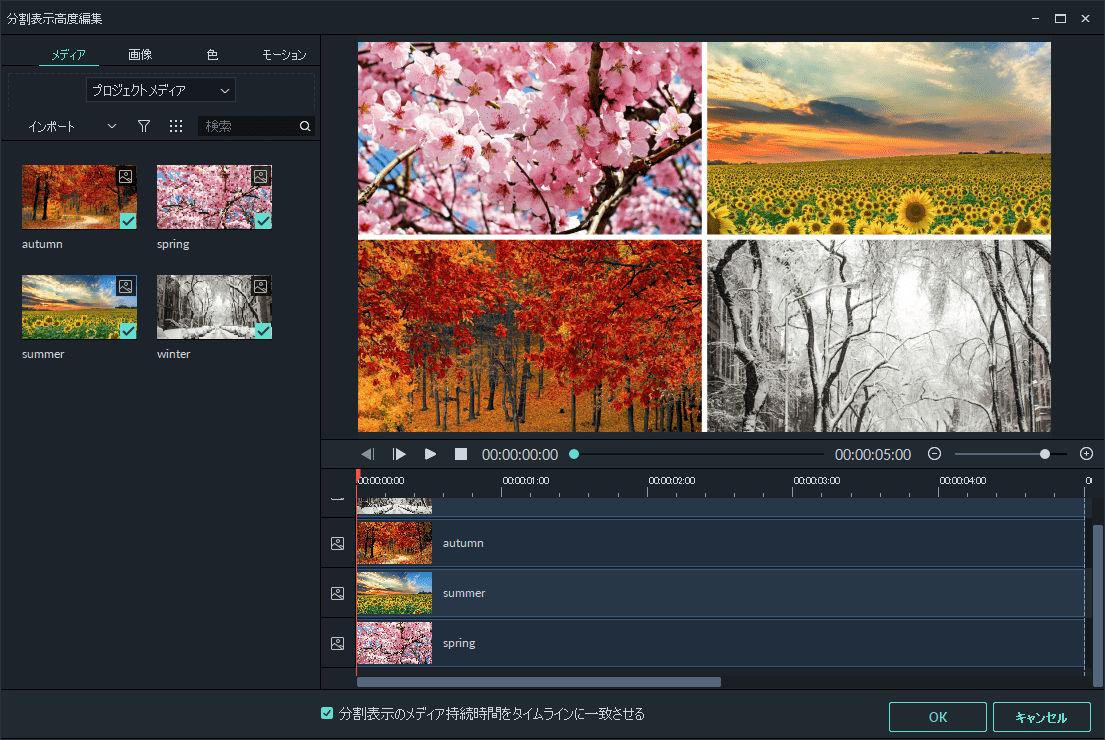Select the autumn clip on the timeline
The height and width of the screenshot is (740, 1105).
(720, 543)
